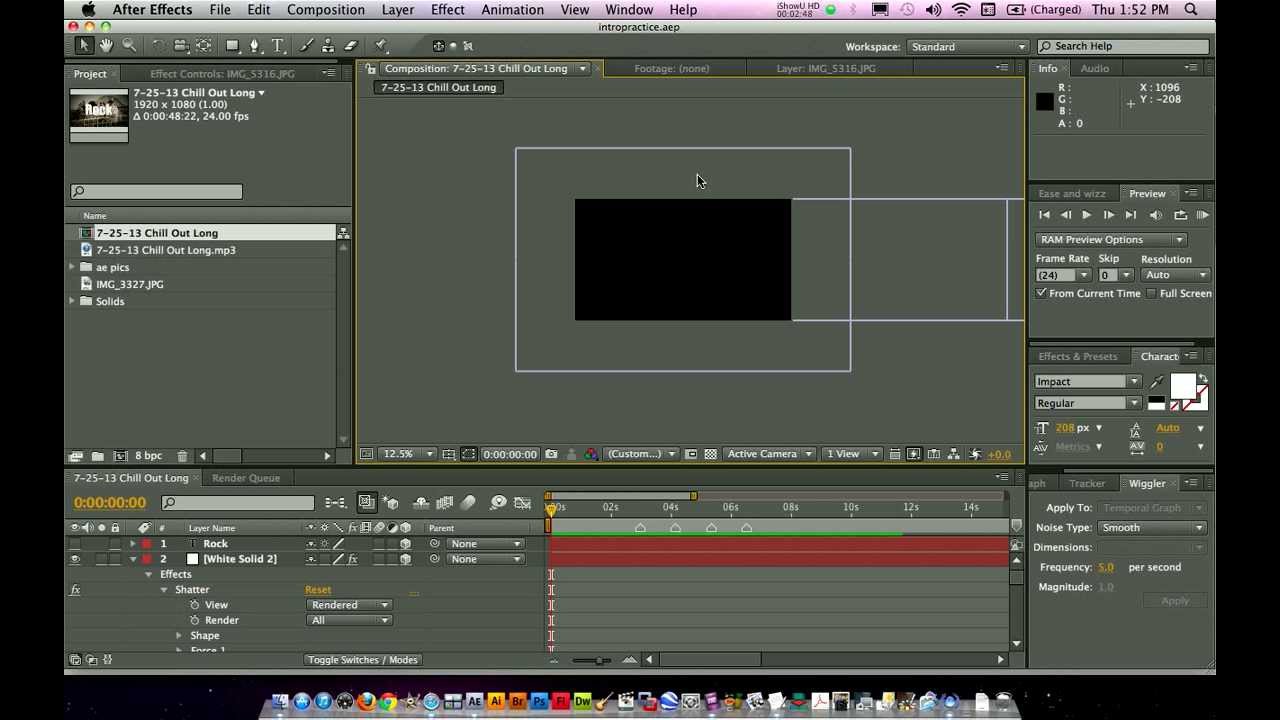Create new composition from Project panel footer
This screenshot has width=1280, height=720.
120,456
